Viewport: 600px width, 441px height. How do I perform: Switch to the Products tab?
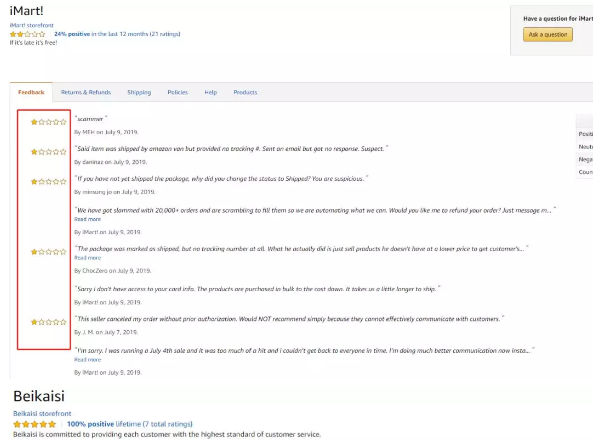coord(245,92)
